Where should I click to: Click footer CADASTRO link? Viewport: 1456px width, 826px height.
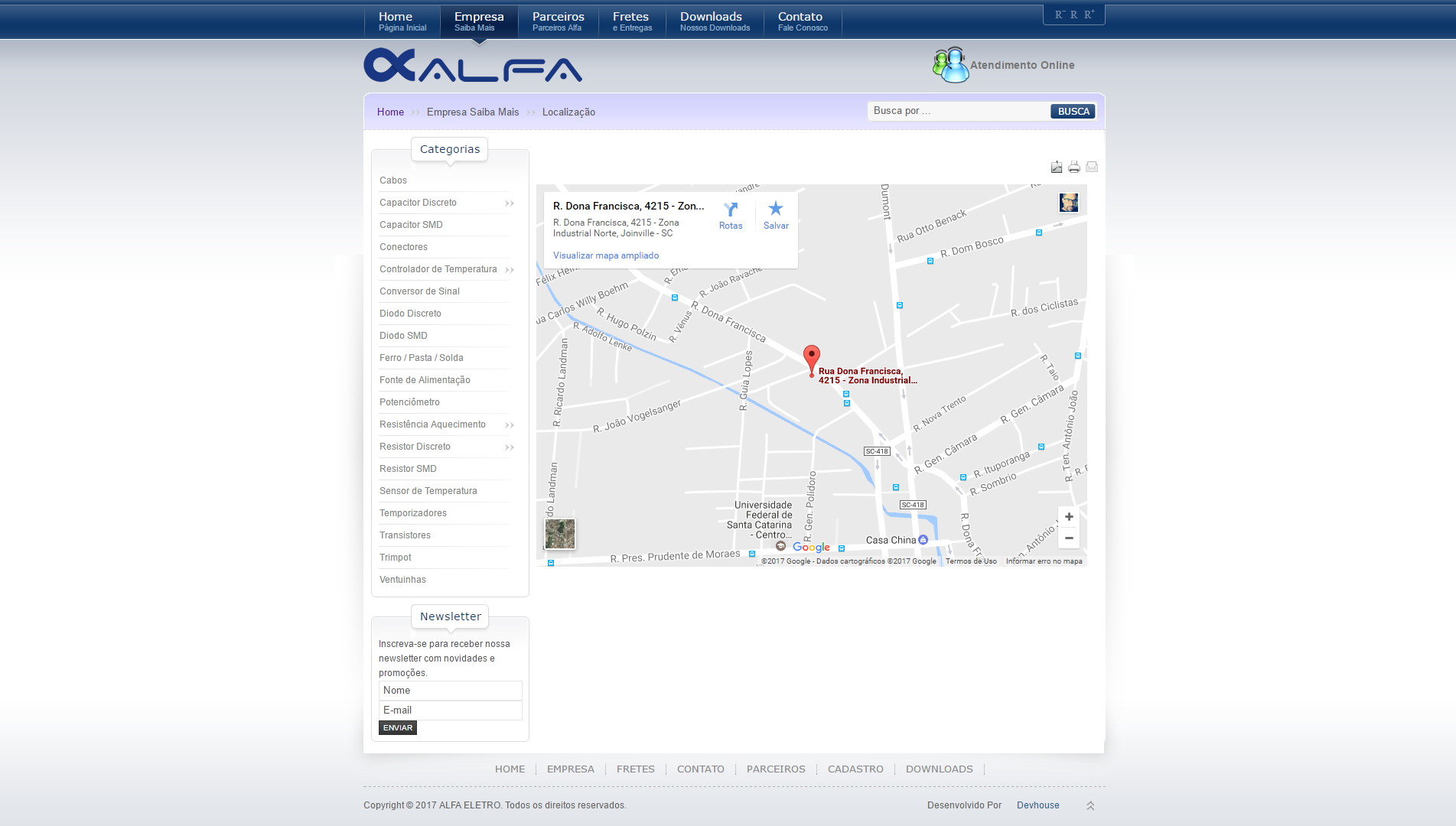(x=855, y=769)
